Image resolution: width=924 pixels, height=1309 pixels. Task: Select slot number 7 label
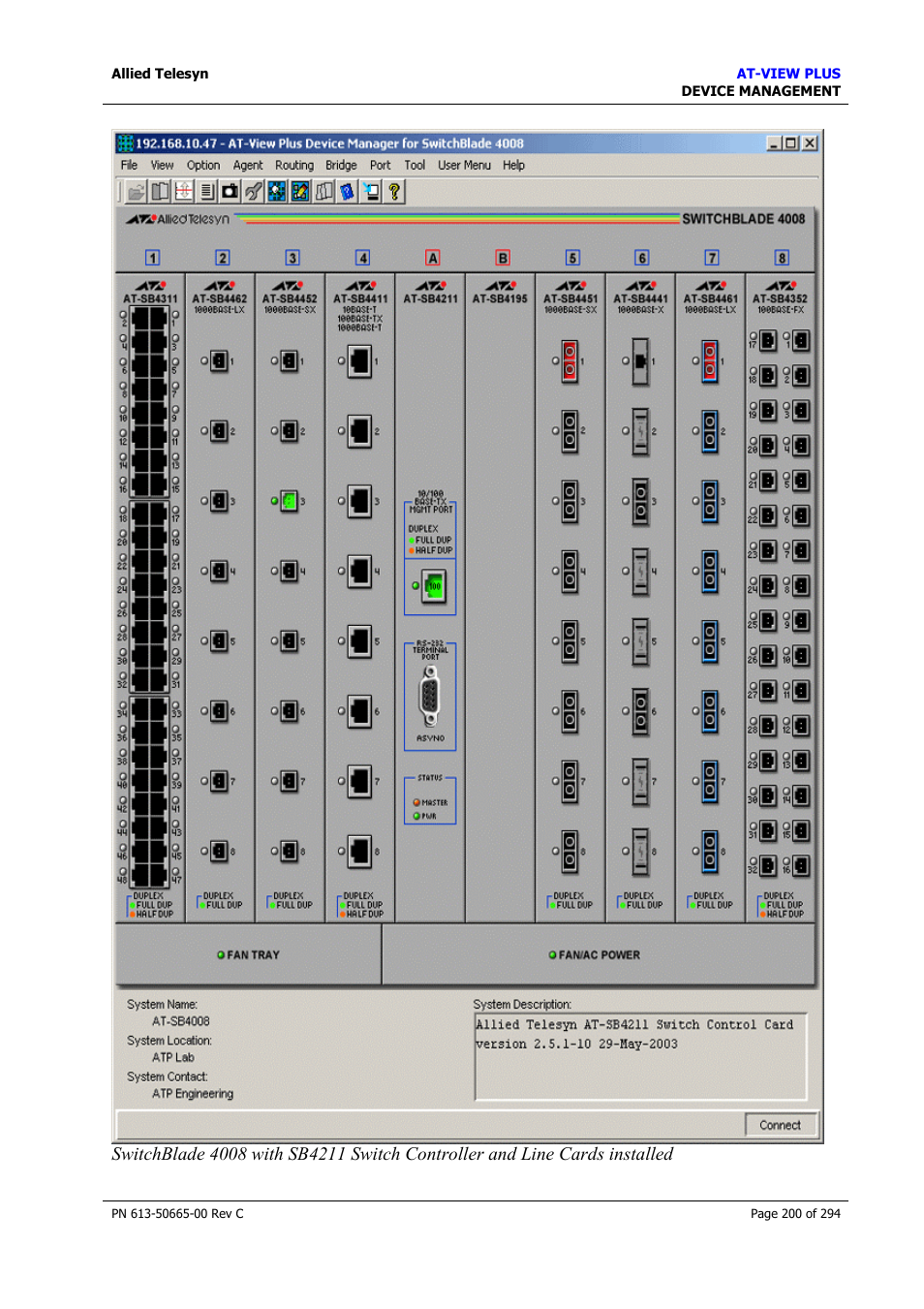[x=712, y=258]
